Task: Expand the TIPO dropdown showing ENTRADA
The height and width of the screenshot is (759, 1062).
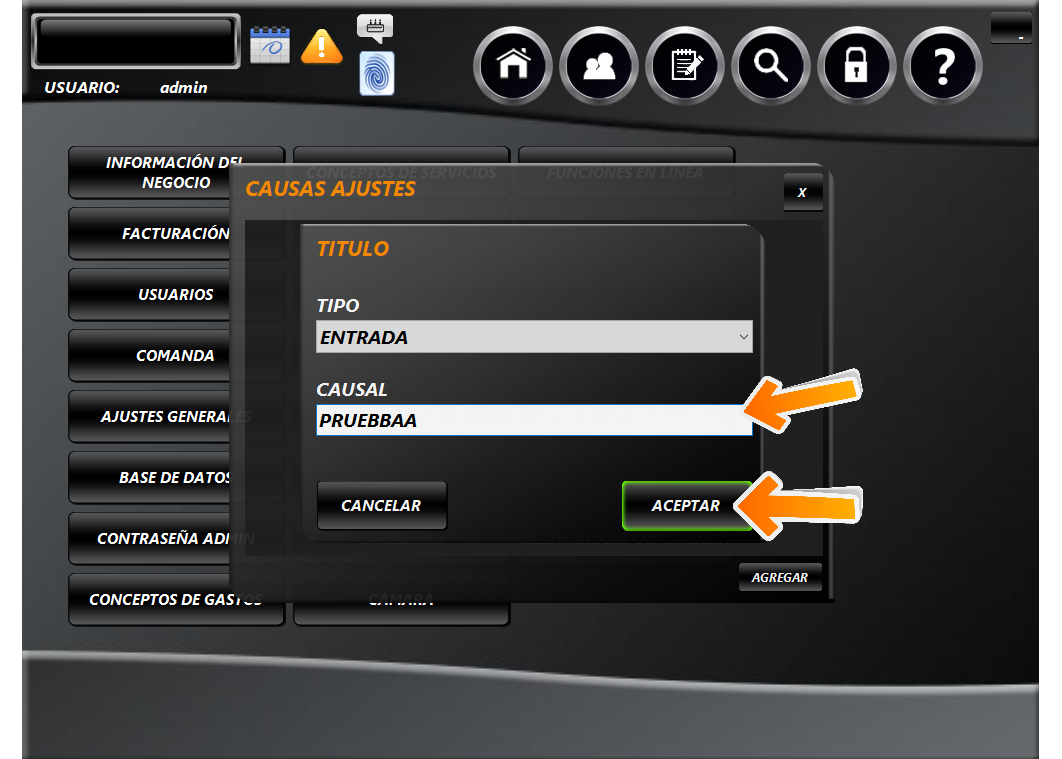Action: pos(534,337)
